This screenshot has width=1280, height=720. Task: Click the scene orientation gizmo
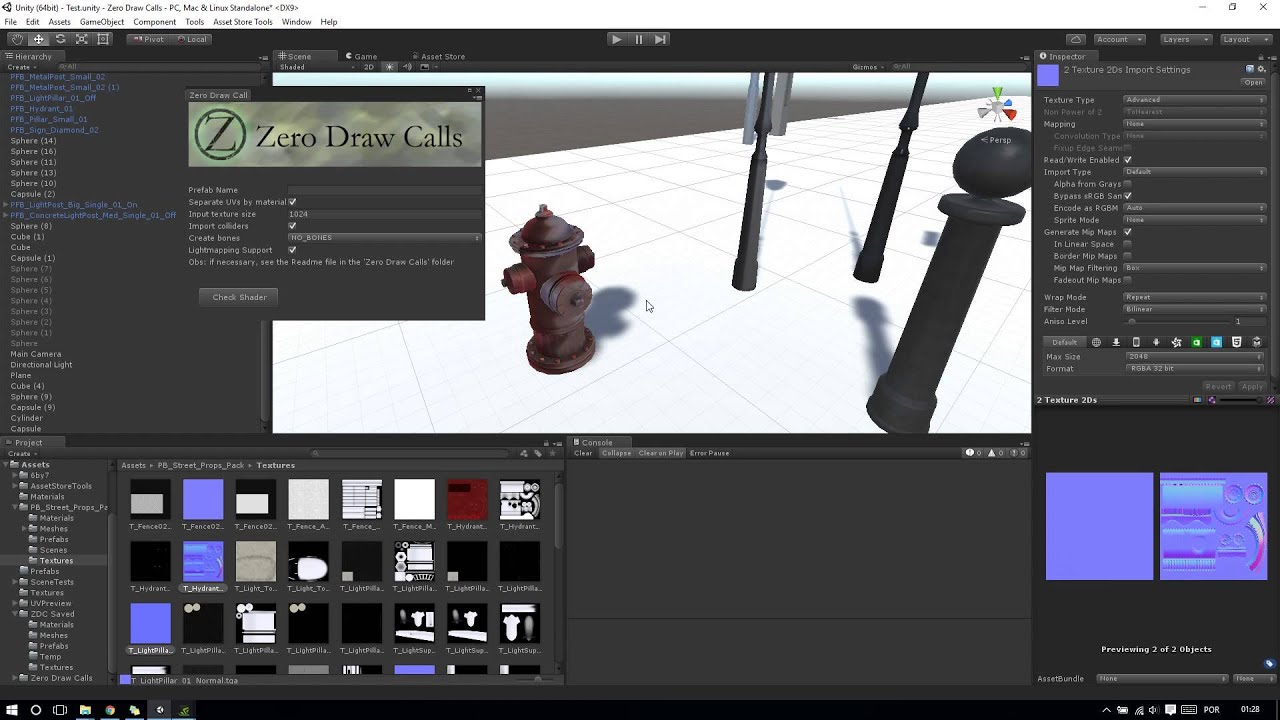(996, 106)
